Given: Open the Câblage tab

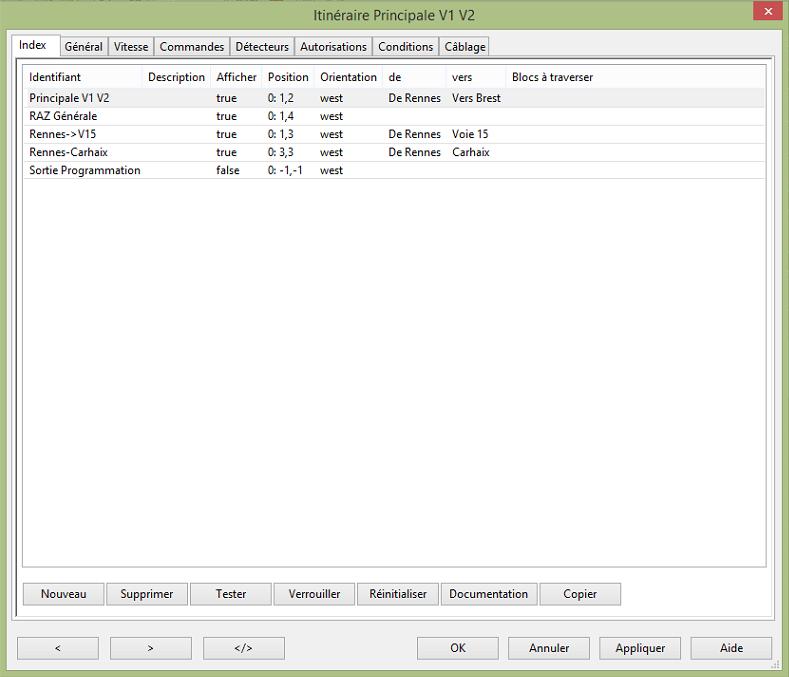Looking at the screenshot, I should pyautogui.click(x=464, y=47).
